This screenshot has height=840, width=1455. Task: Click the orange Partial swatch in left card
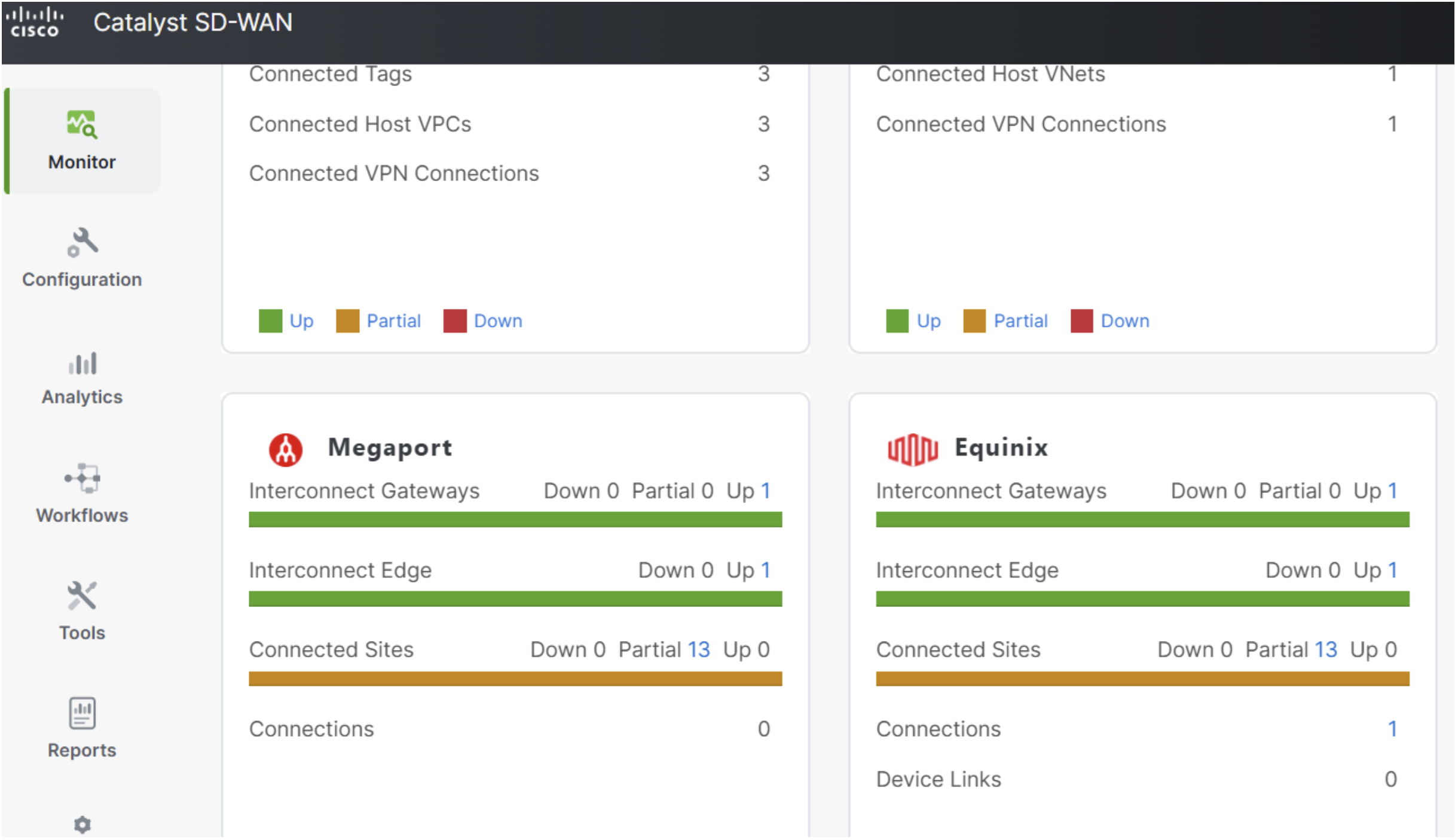[x=347, y=321]
